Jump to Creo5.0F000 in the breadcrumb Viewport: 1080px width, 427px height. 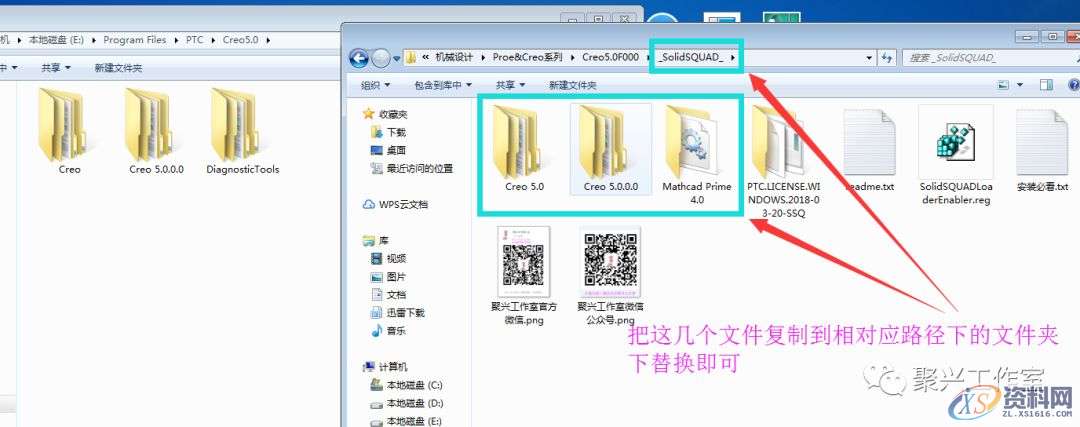(610, 58)
